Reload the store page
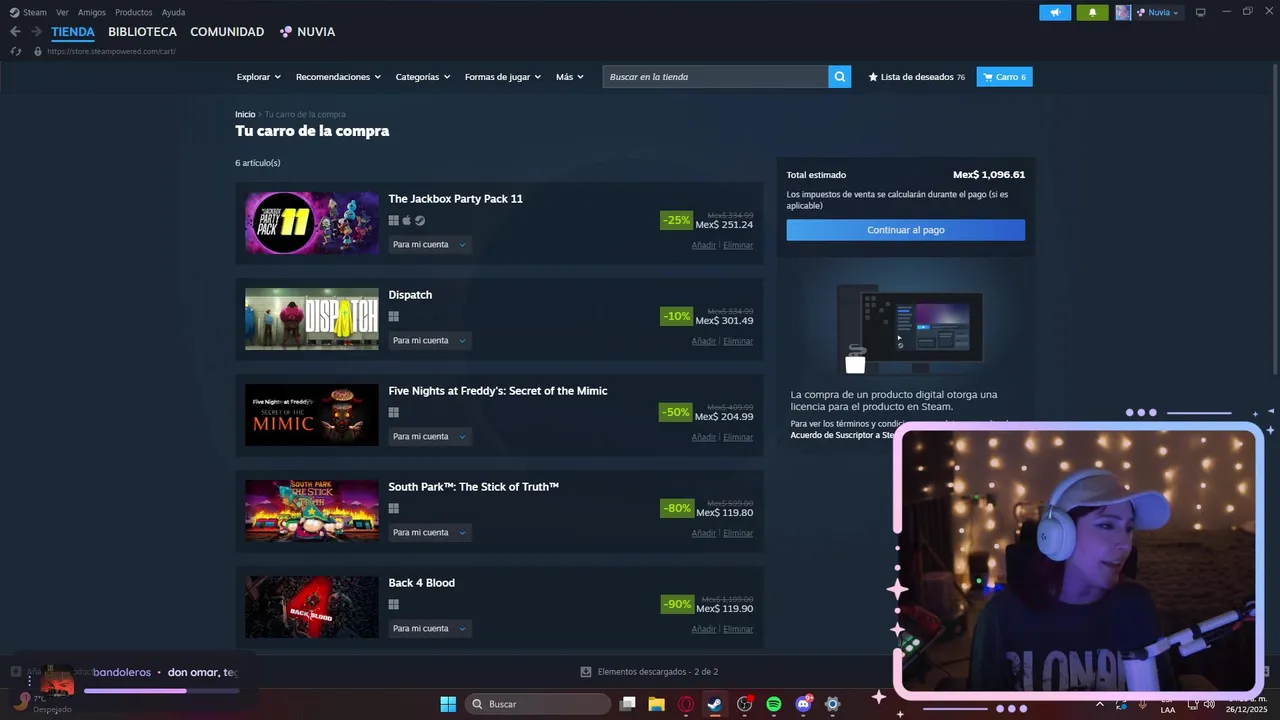This screenshot has width=1280, height=720. pyautogui.click(x=15, y=51)
